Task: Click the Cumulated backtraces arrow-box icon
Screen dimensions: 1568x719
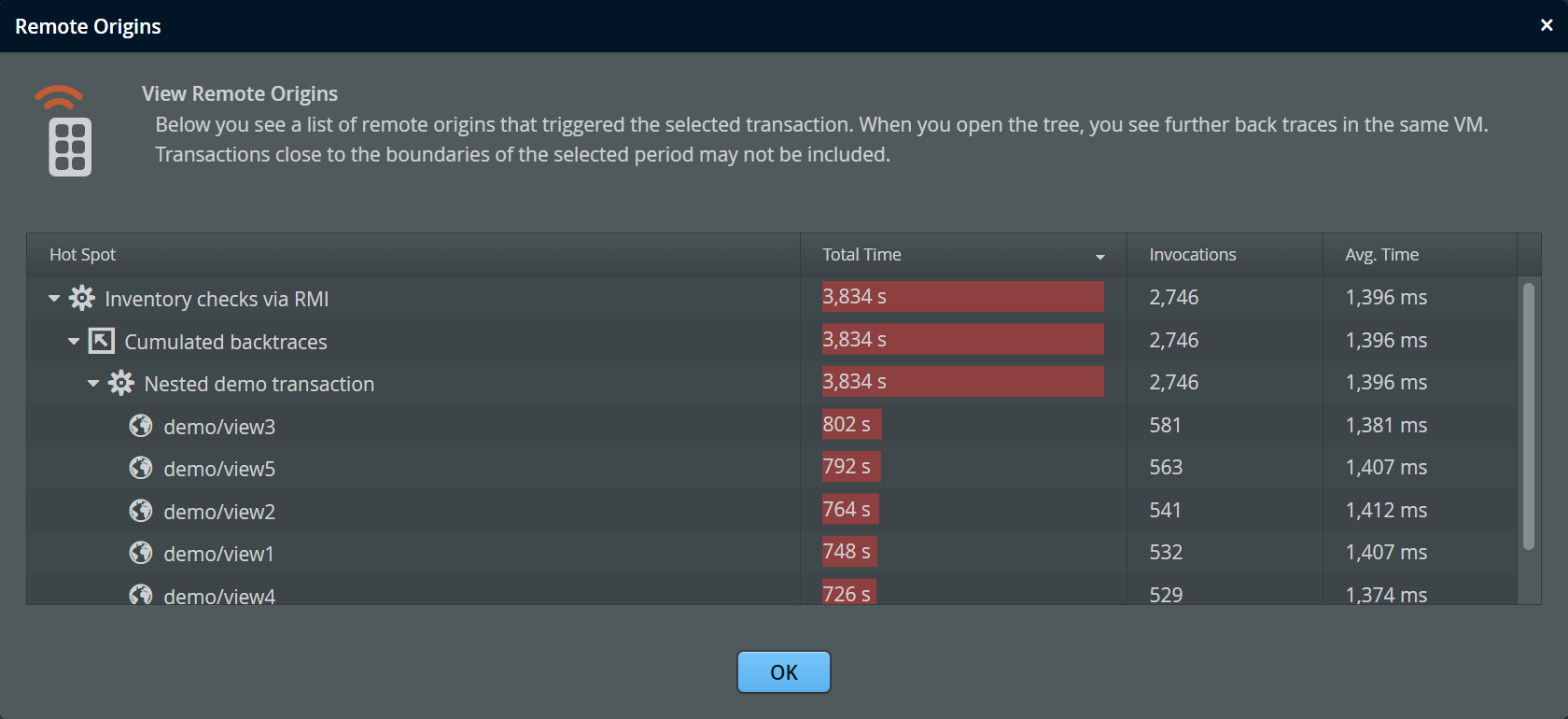Action: click(101, 341)
